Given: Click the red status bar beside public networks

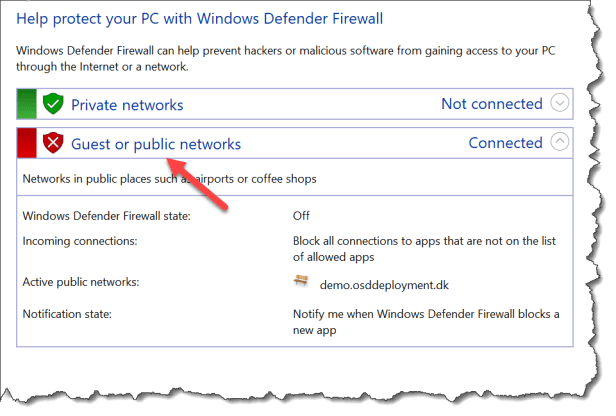Looking at the screenshot, I should [27, 143].
